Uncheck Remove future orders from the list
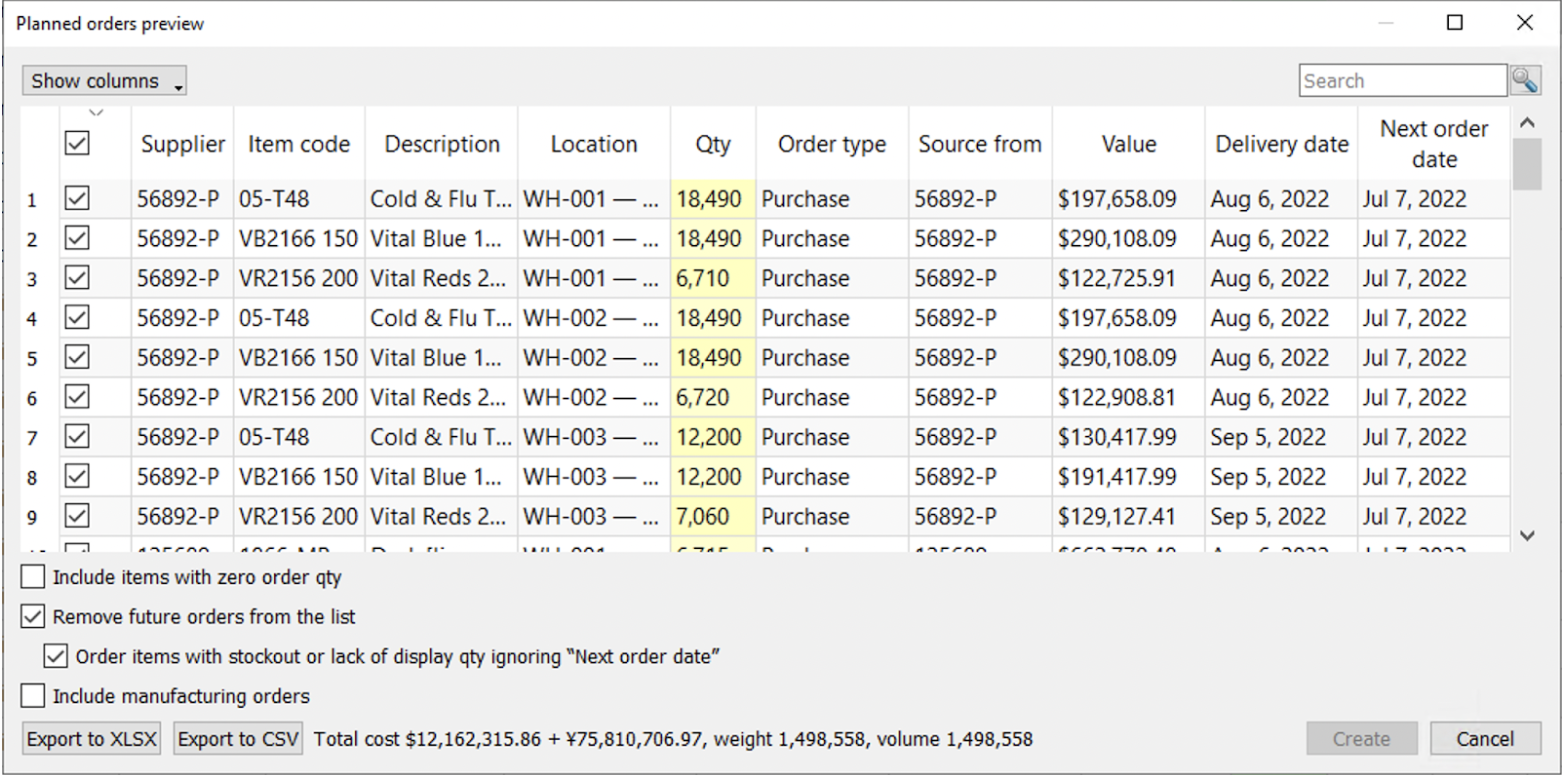The width and height of the screenshot is (1566, 780). coord(33,617)
